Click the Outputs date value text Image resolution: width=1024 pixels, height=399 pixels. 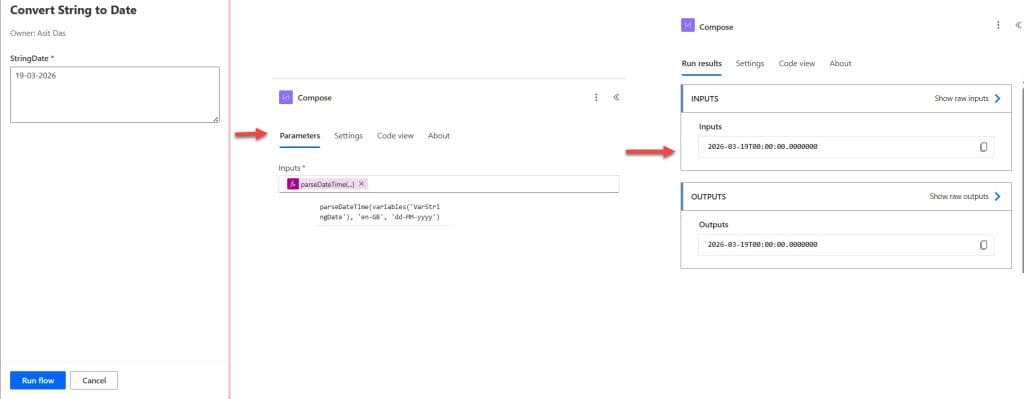[x=762, y=245]
